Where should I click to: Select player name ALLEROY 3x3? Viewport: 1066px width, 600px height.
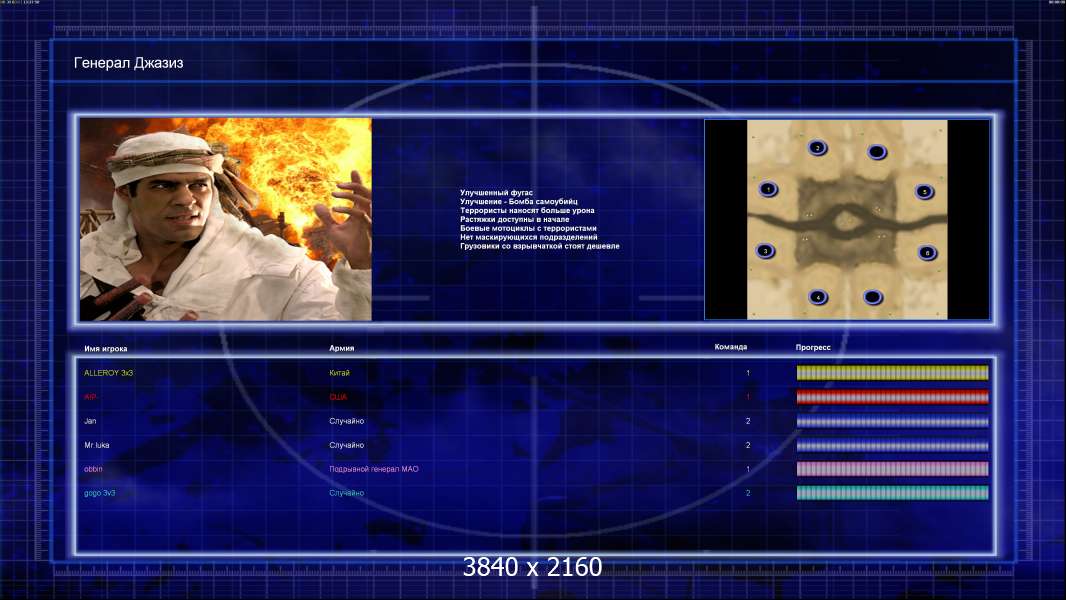click(109, 373)
